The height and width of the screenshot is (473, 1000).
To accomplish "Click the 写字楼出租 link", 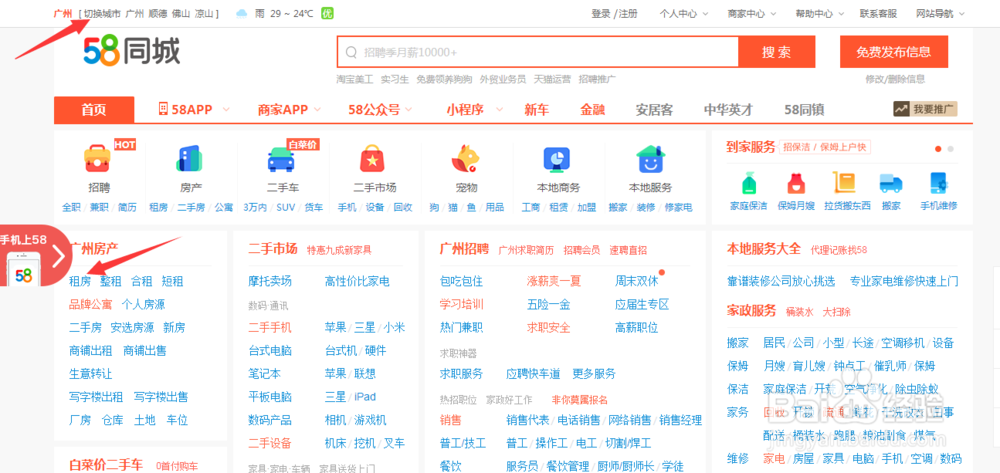I will pyautogui.click(x=96, y=397).
